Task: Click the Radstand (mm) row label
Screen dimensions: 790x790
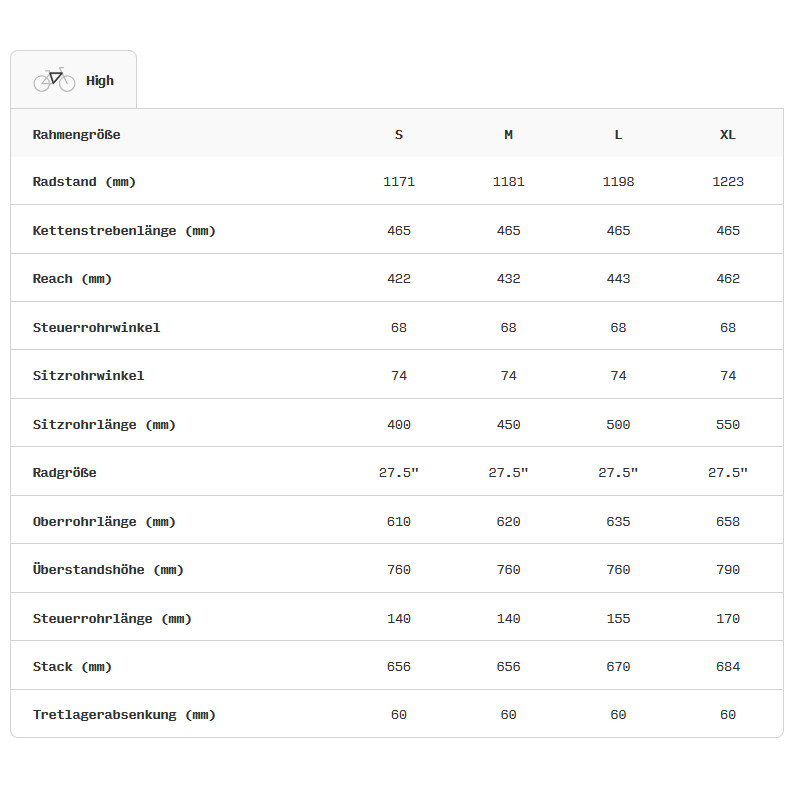Action: [x=84, y=182]
